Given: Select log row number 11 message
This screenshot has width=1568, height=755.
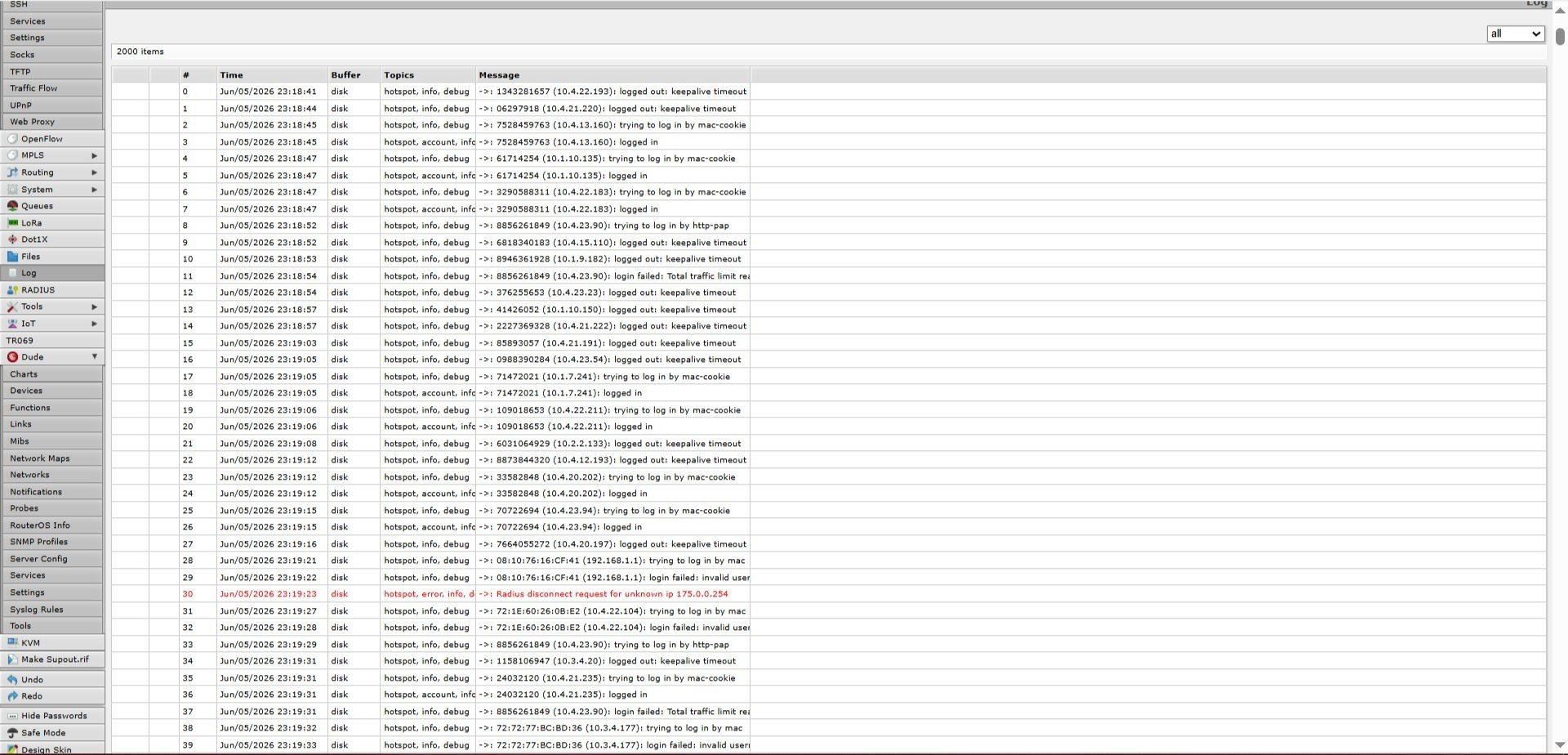Looking at the screenshot, I should pyautogui.click(x=613, y=276).
